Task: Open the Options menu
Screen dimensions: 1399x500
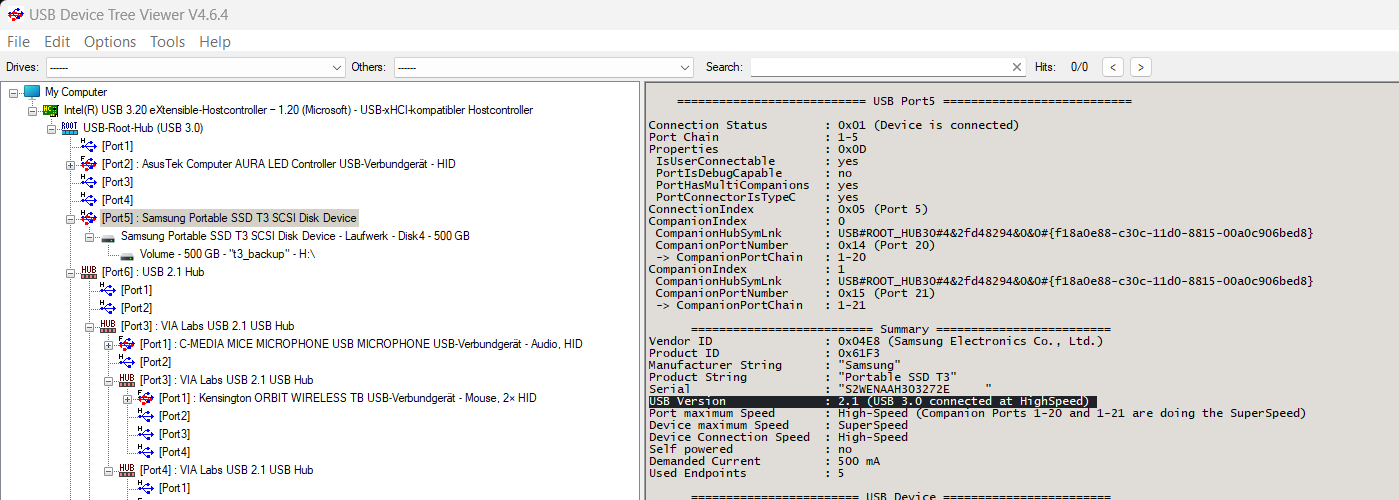Action: pyautogui.click(x=110, y=42)
